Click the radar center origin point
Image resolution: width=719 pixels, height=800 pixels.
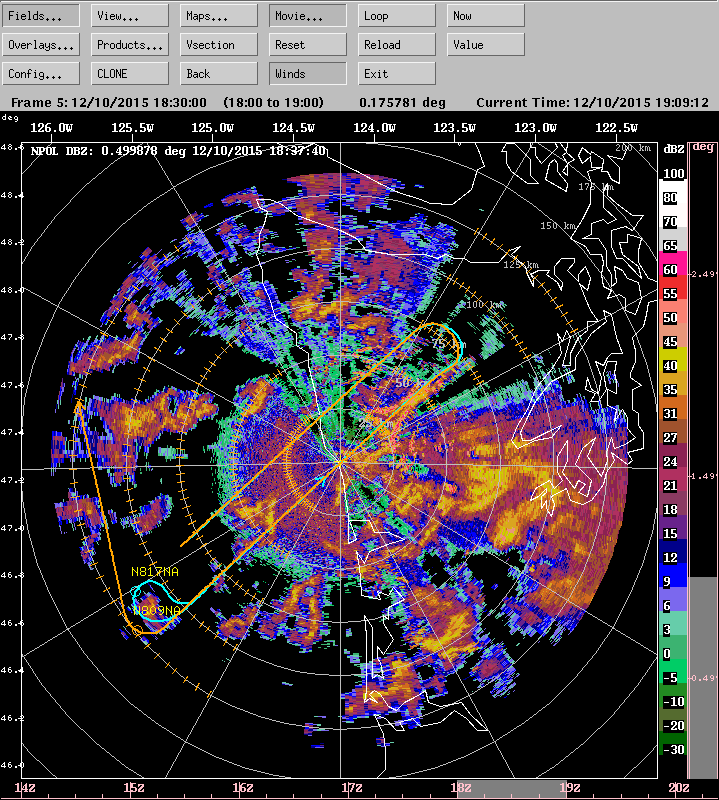click(x=340, y=462)
